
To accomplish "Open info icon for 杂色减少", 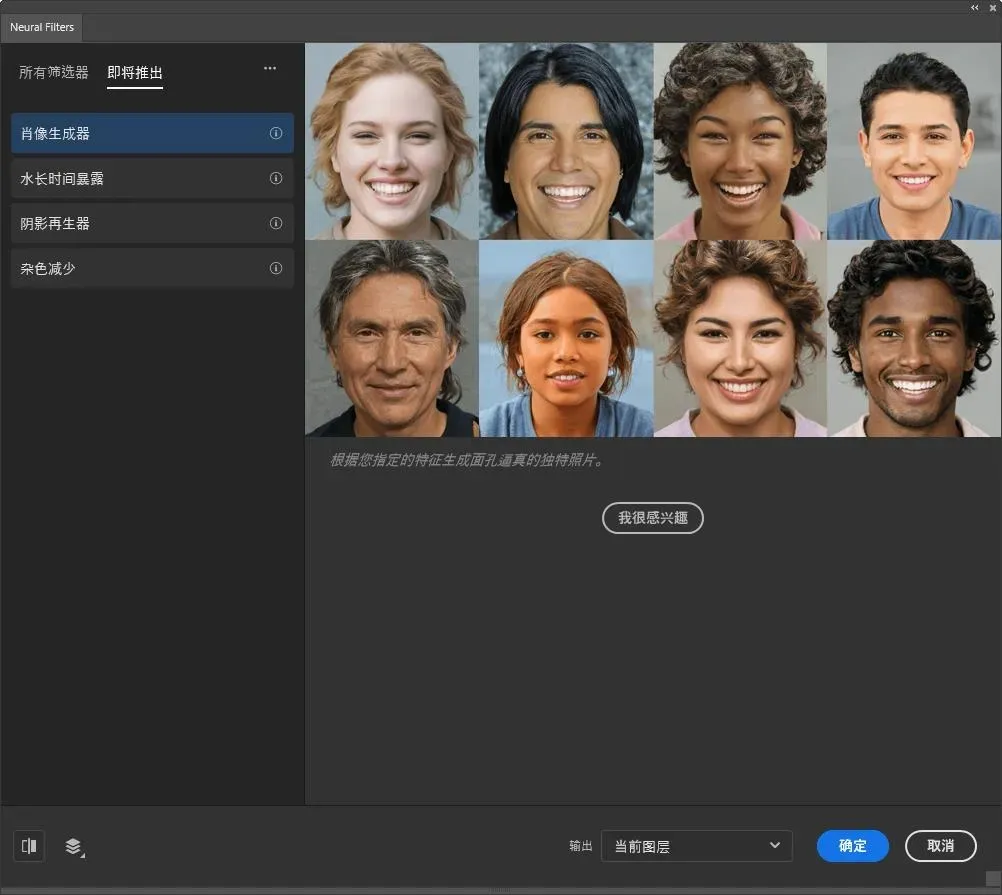I will click(276, 268).
